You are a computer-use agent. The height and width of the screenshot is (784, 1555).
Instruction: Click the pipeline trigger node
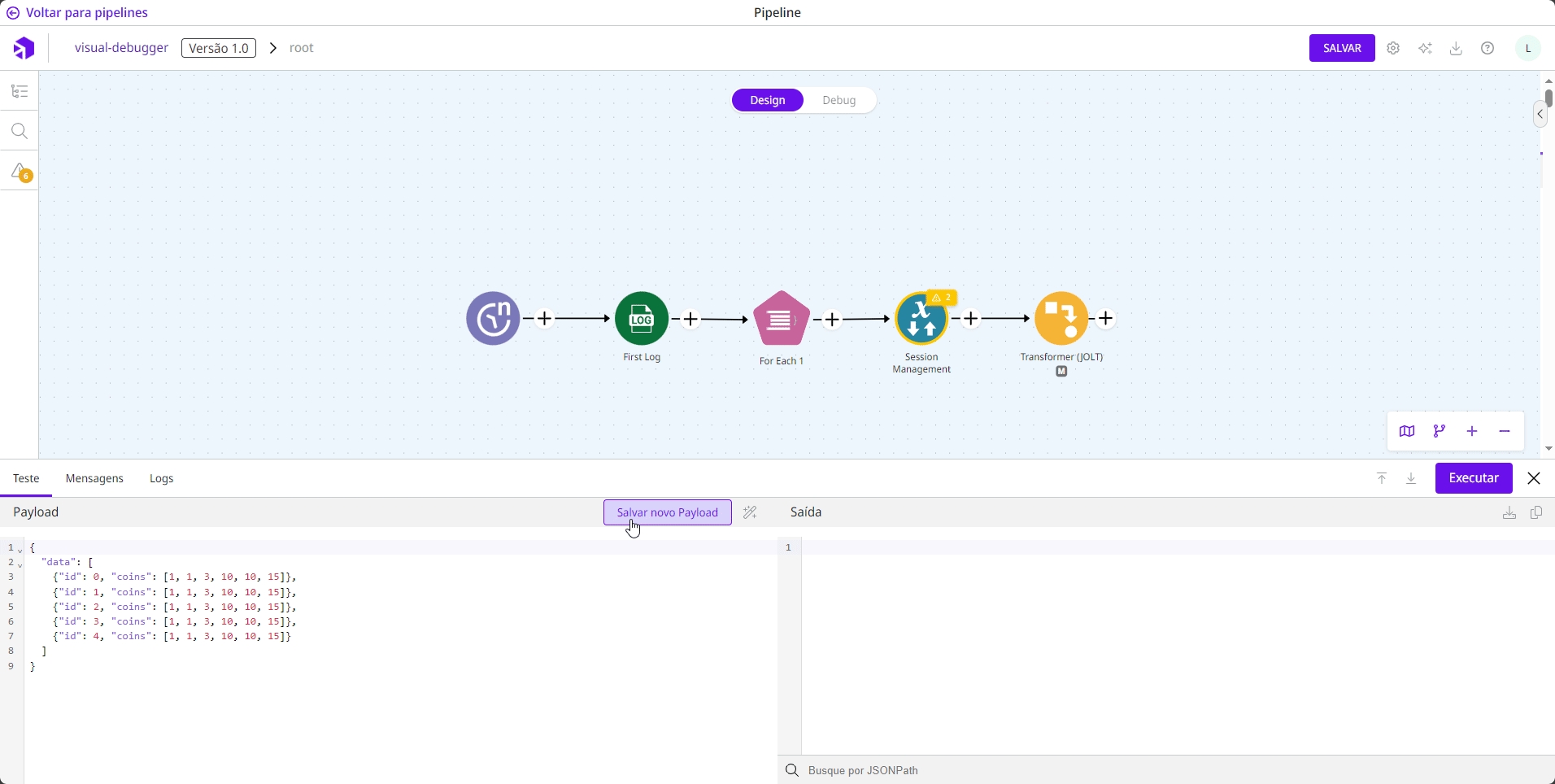(493, 319)
